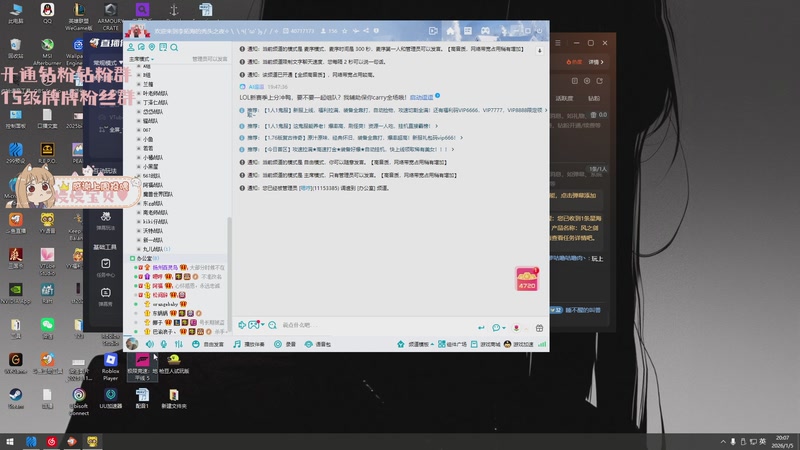Screen dimensions: 800x450
Task: Collapse the 办公室 channel node
Action: [x=133, y=259]
